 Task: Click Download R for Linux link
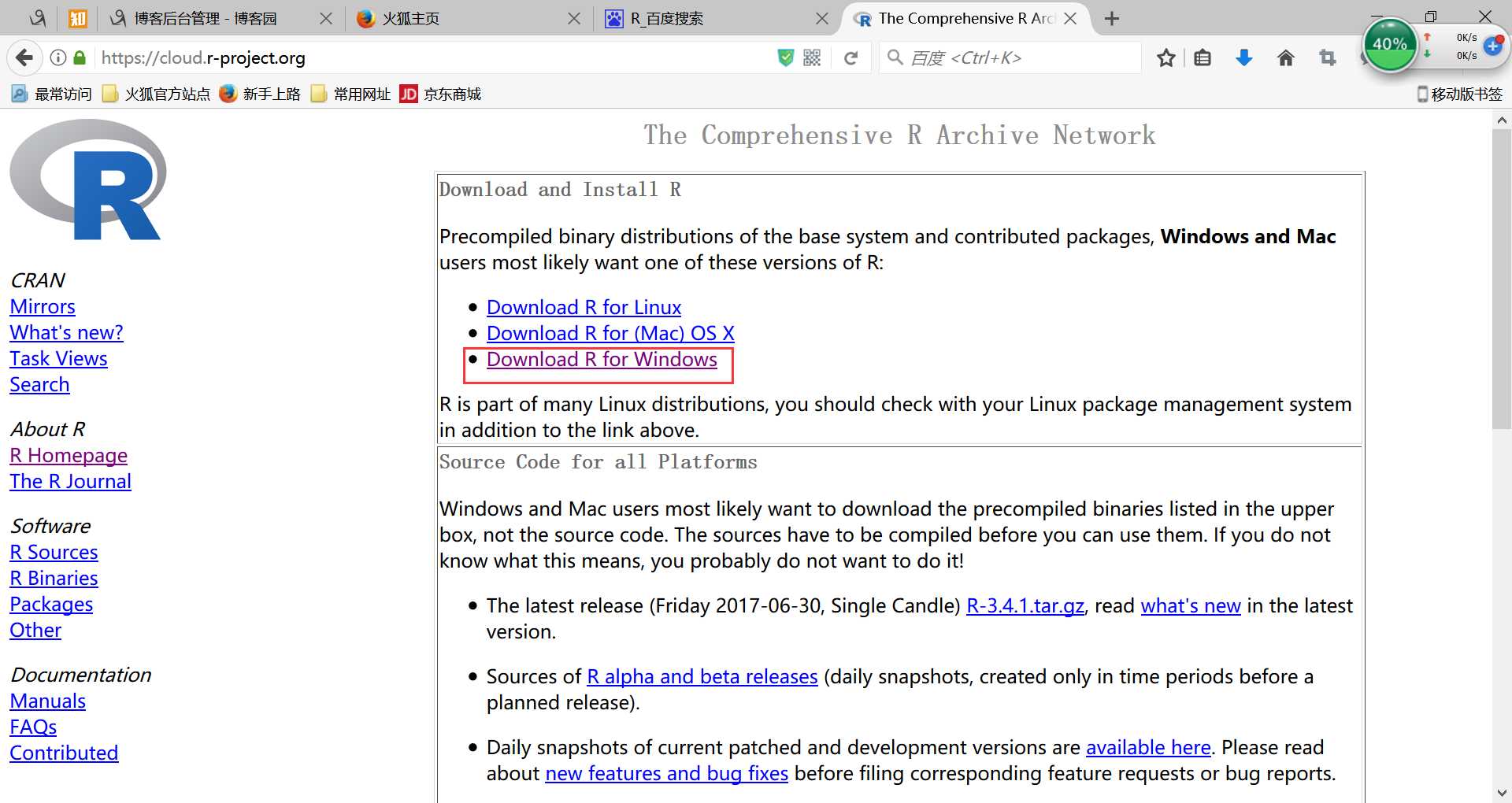(x=584, y=307)
